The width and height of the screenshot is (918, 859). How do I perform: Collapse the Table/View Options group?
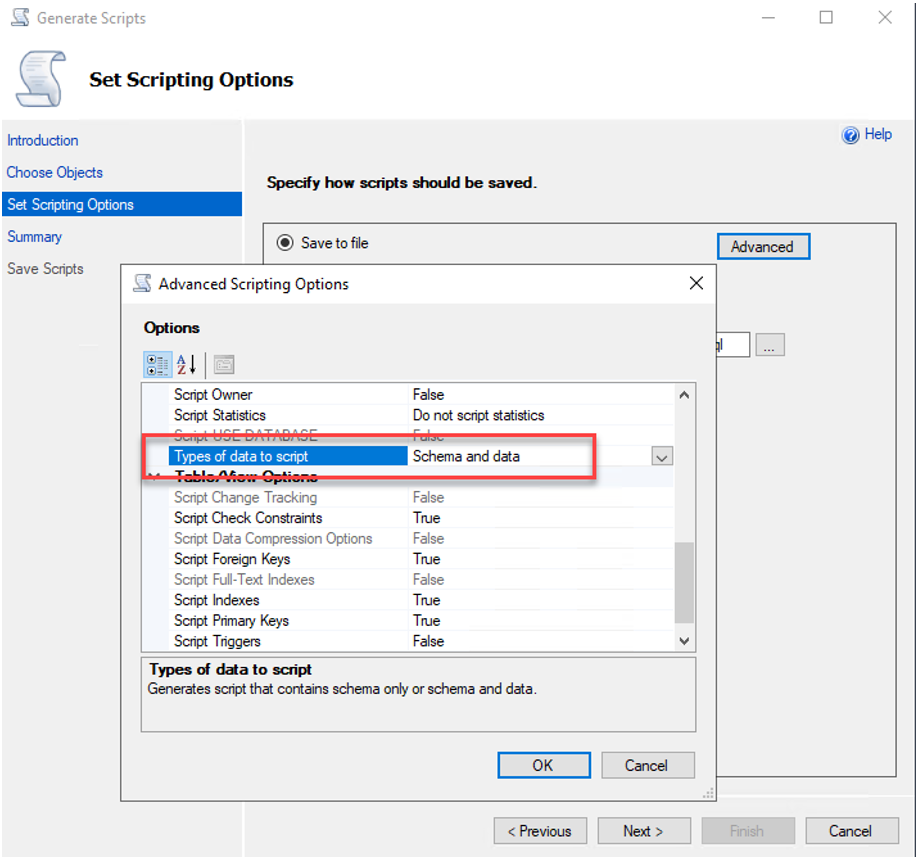tap(153, 476)
